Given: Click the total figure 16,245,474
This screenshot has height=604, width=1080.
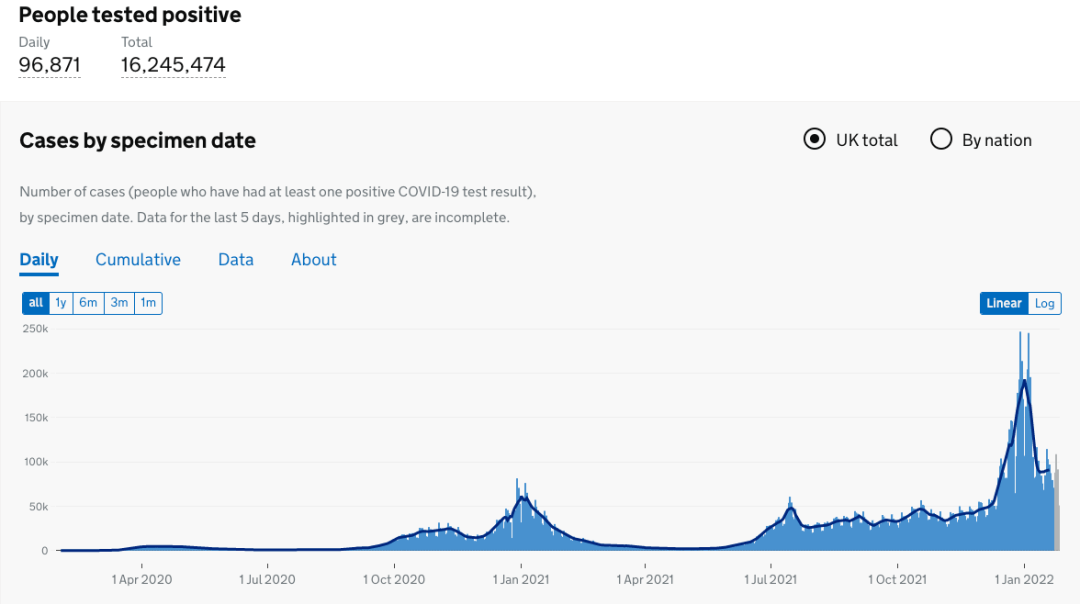Looking at the screenshot, I should (x=173, y=65).
